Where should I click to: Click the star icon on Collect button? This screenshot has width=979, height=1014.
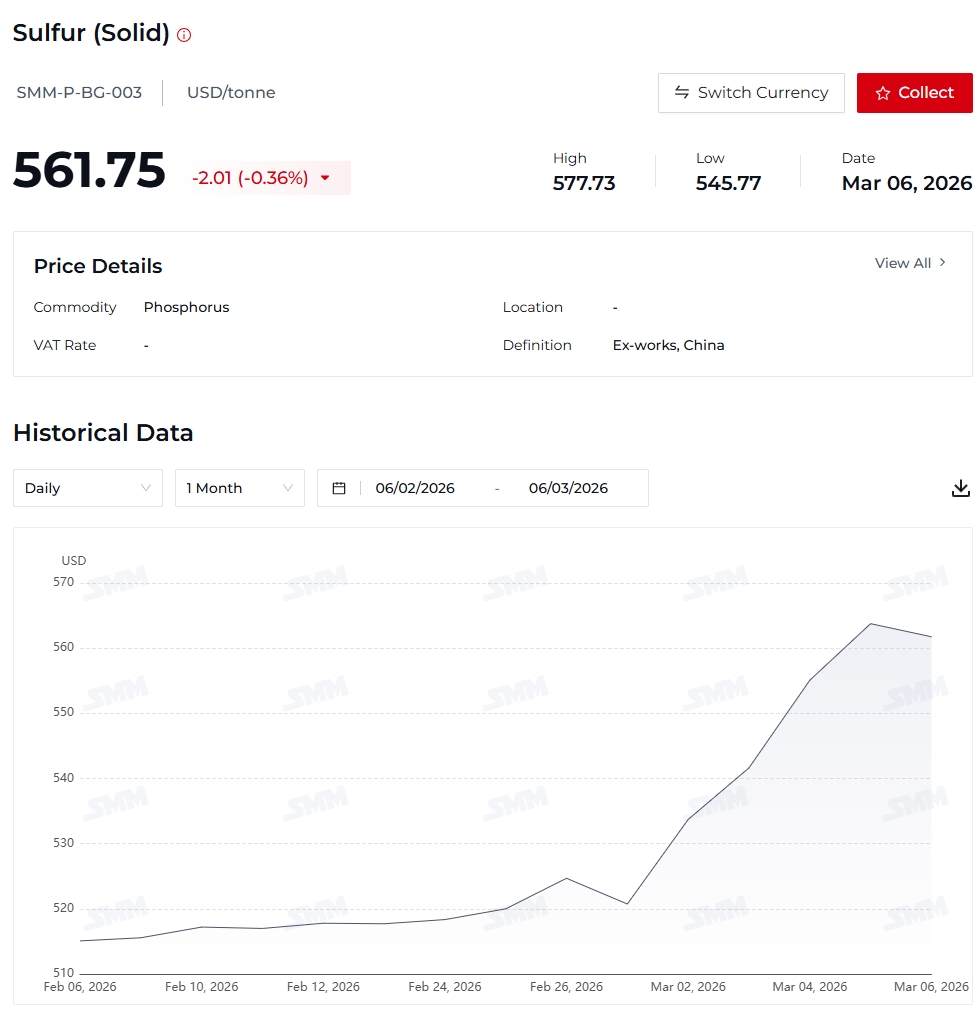click(x=883, y=93)
